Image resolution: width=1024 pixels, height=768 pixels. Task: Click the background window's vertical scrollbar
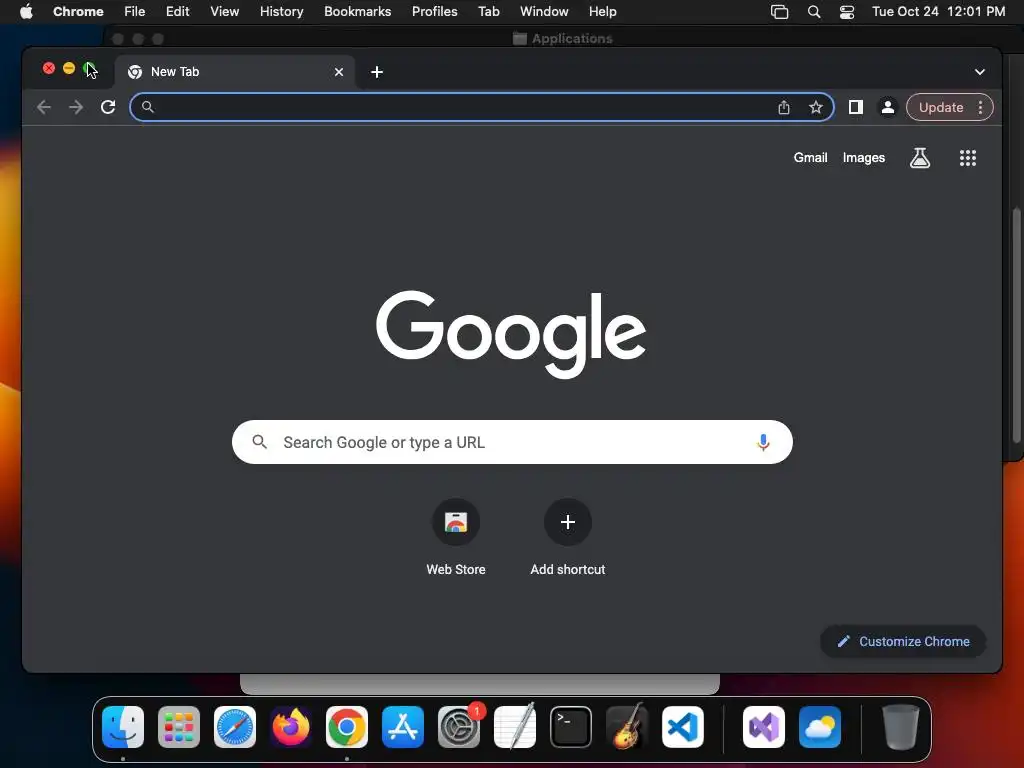pyautogui.click(x=1016, y=325)
